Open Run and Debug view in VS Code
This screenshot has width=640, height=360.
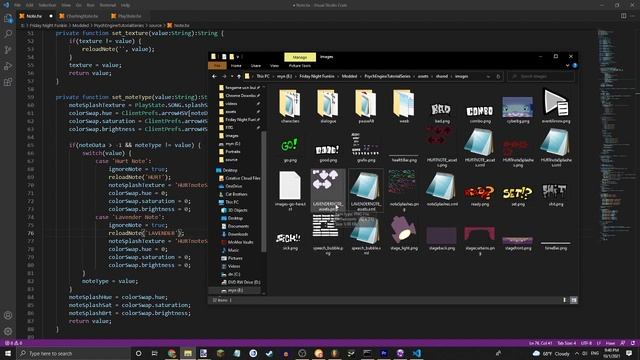[8, 66]
